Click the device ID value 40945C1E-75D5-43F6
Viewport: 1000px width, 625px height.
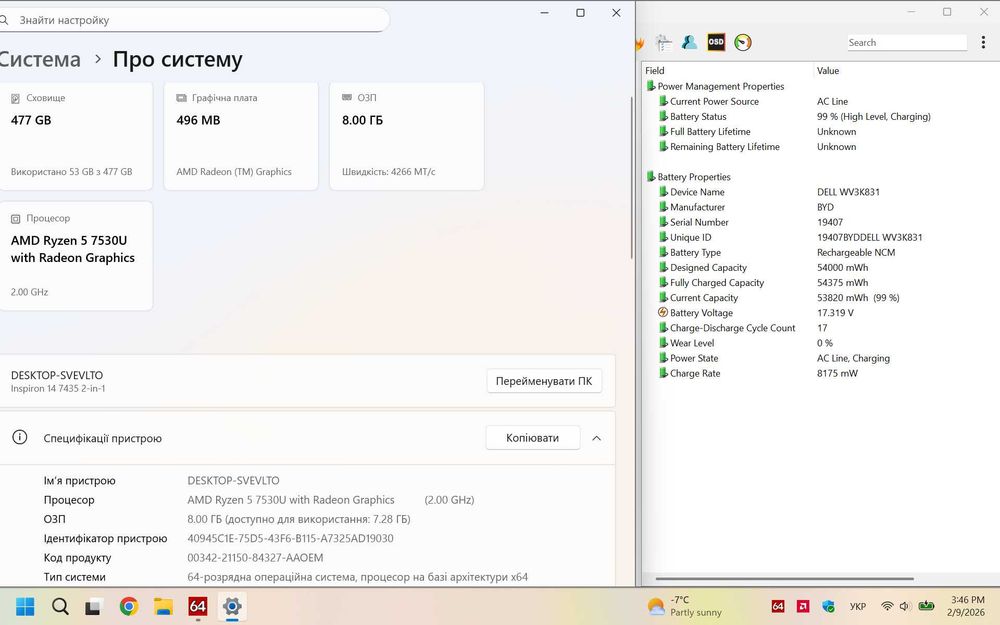coord(290,538)
